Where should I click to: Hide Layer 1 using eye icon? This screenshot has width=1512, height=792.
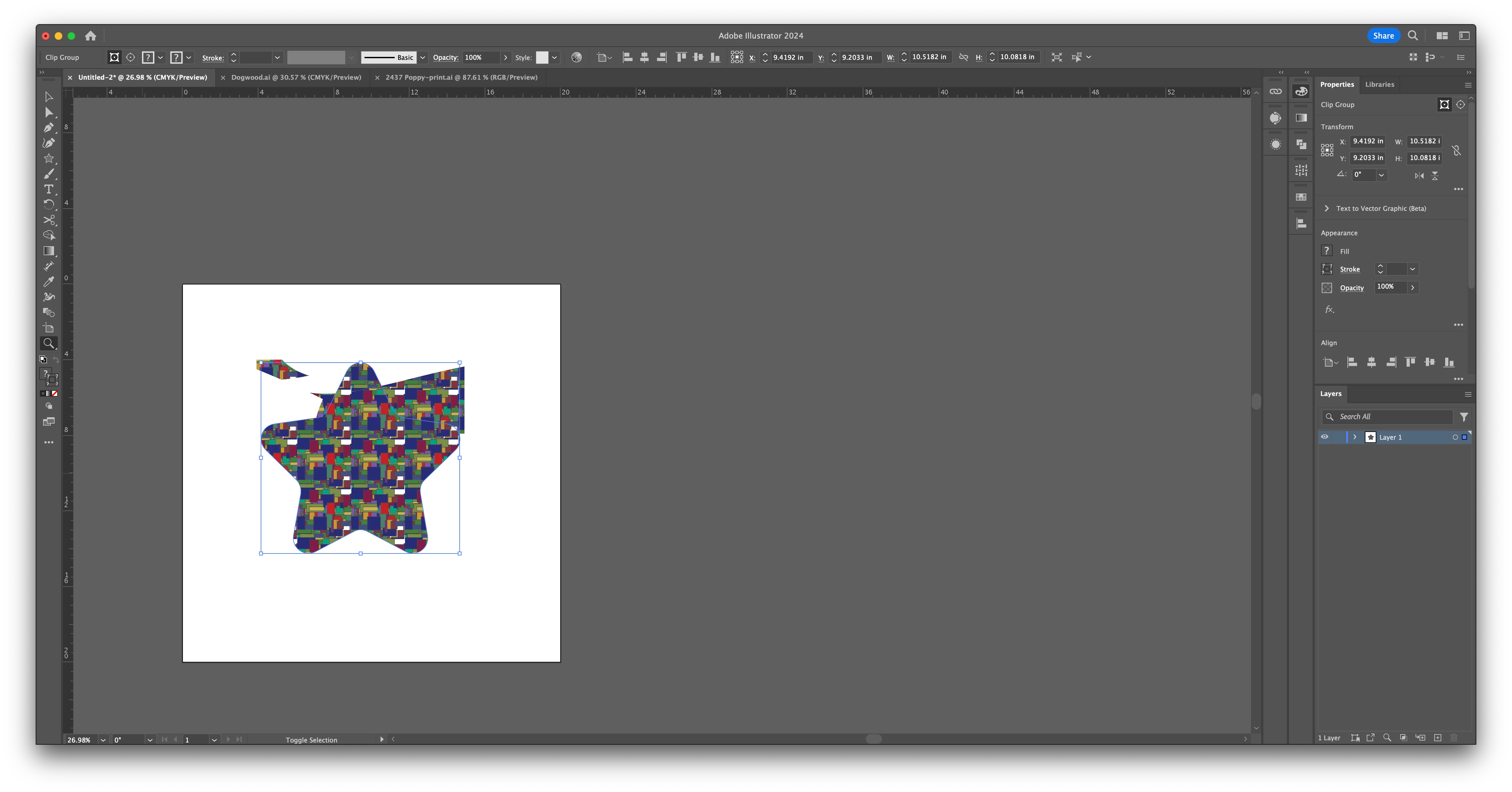[x=1324, y=437]
